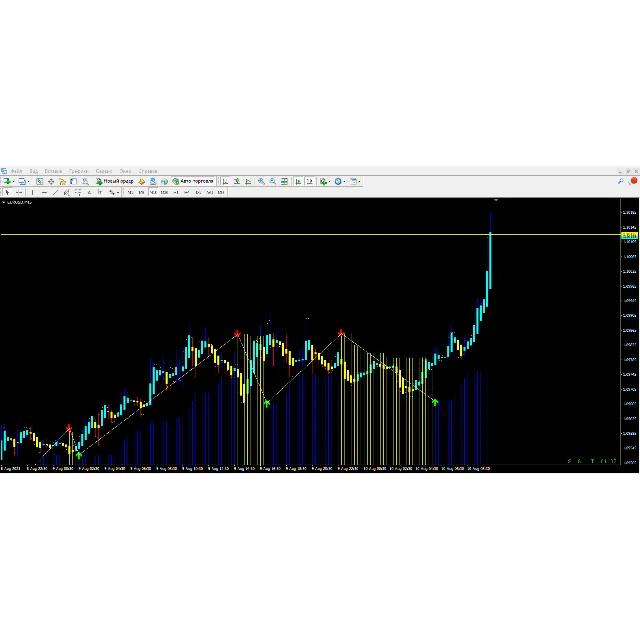This screenshot has height=640, width=640.
Task: Show the Navigator panel star-folder icon
Action: click(x=62, y=181)
